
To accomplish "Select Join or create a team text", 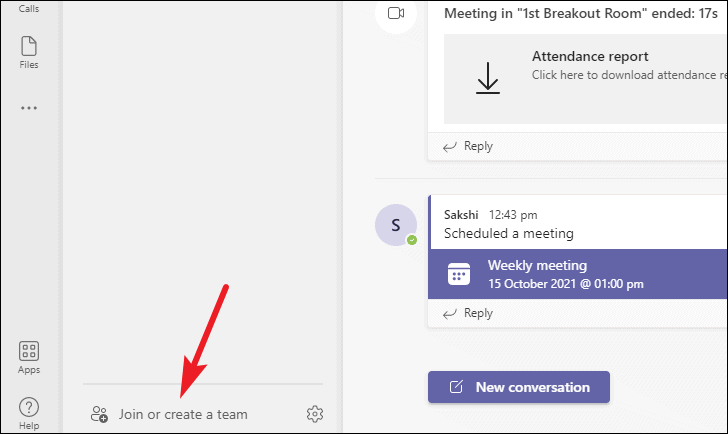I will (x=183, y=414).
